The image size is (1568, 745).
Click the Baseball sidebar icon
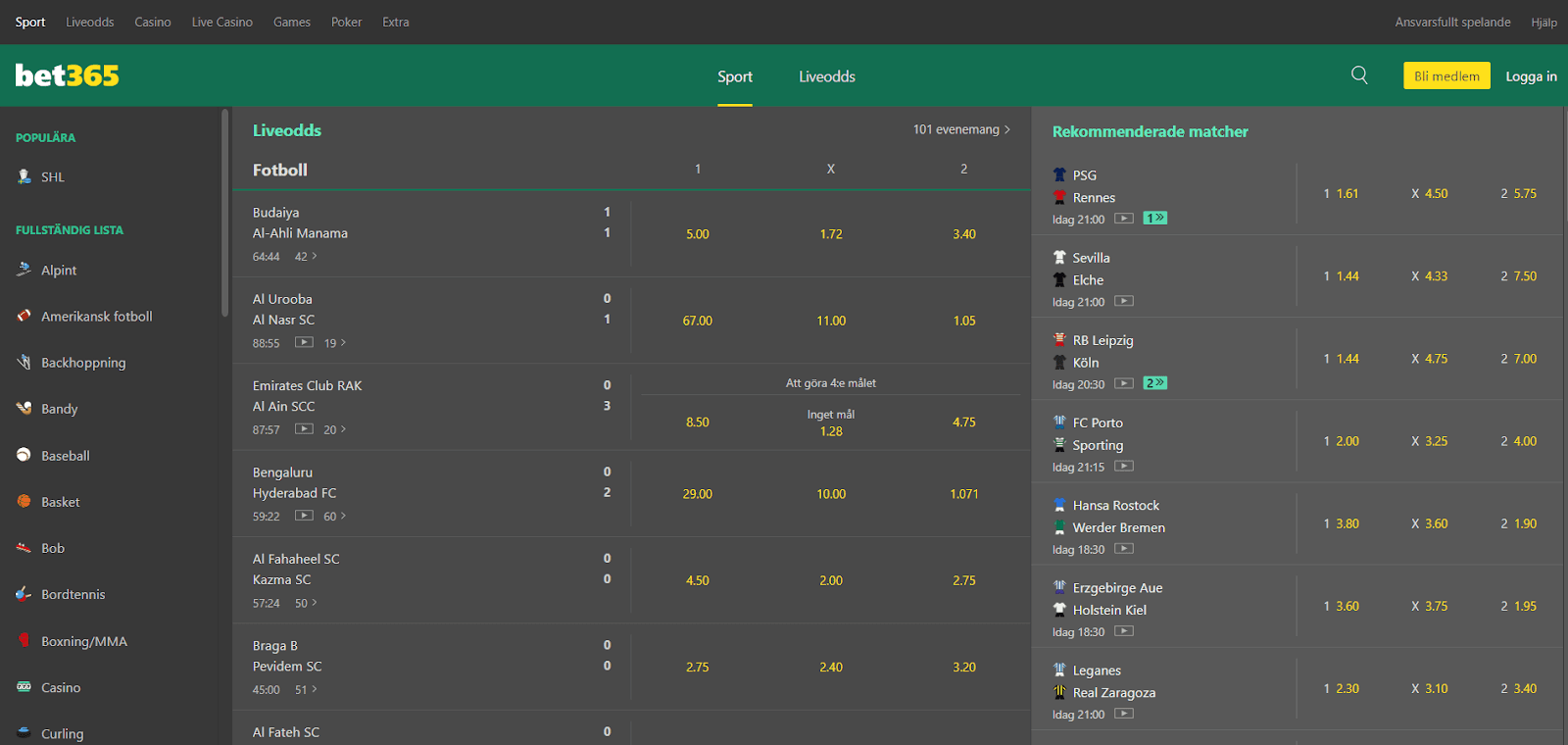click(x=24, y=455)
